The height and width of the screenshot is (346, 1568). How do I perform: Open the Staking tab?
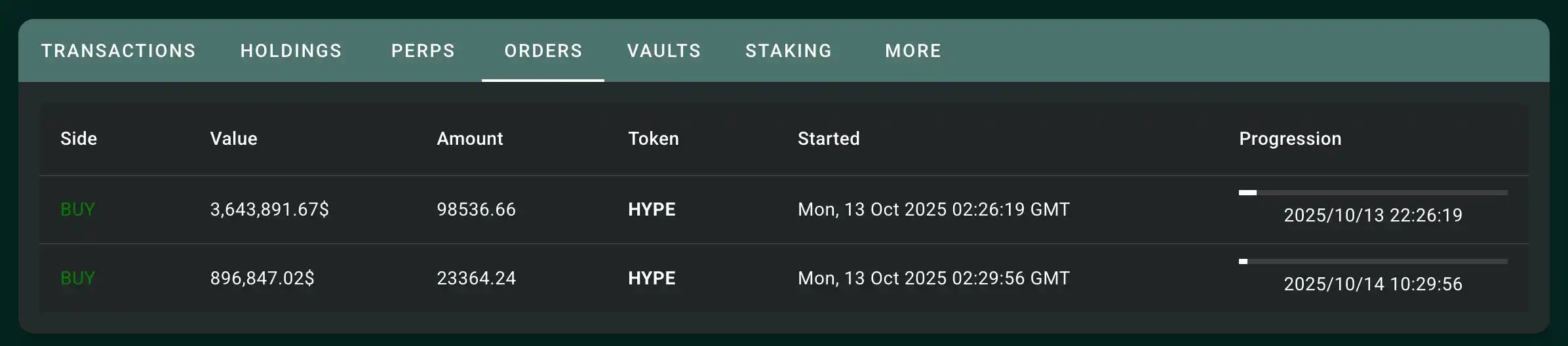788,51
